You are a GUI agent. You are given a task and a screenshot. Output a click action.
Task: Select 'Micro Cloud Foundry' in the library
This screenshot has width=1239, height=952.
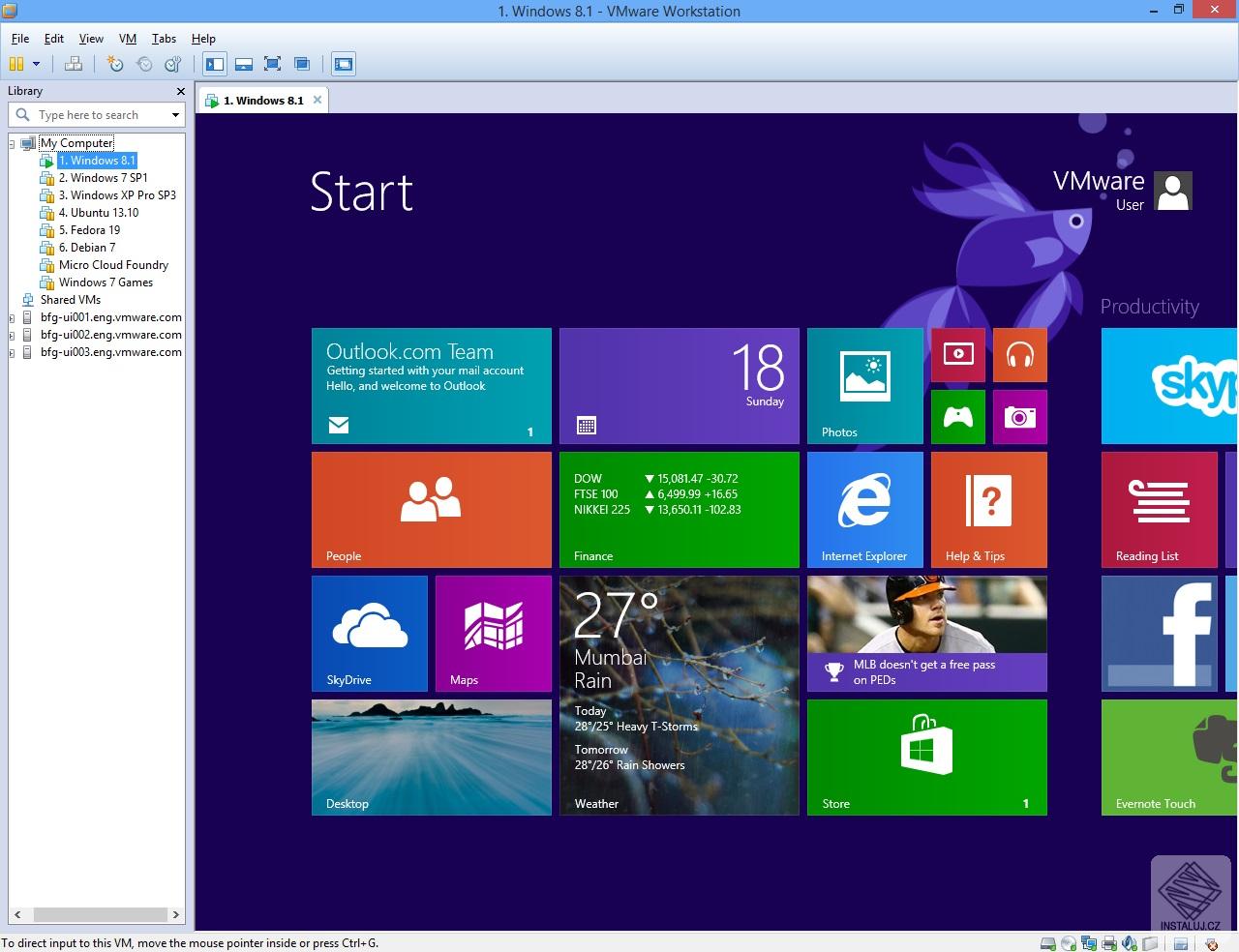pos(113,265)
